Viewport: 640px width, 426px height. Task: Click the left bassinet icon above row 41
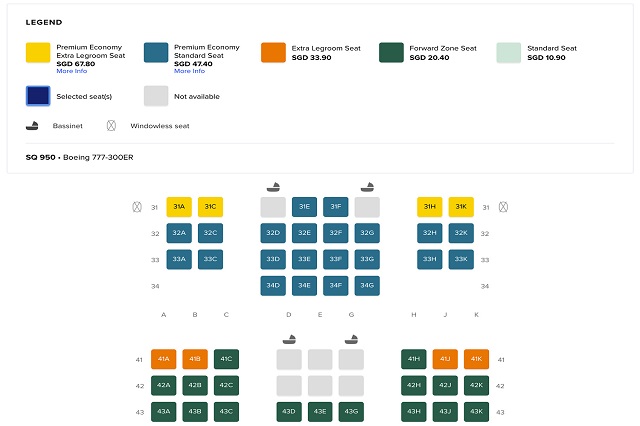pyautogui.click(x=289, y=339)
